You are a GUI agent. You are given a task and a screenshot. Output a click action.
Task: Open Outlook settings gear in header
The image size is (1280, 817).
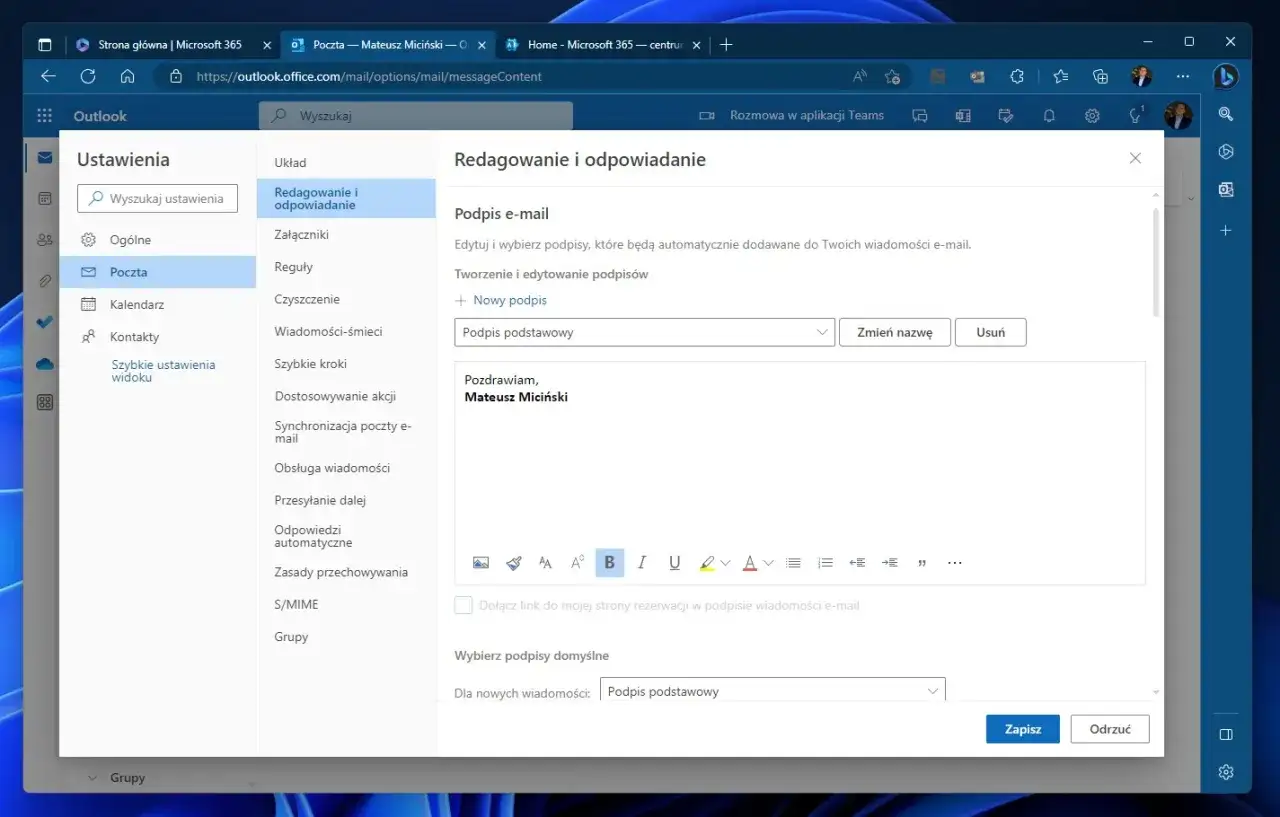click(1093, 116)
